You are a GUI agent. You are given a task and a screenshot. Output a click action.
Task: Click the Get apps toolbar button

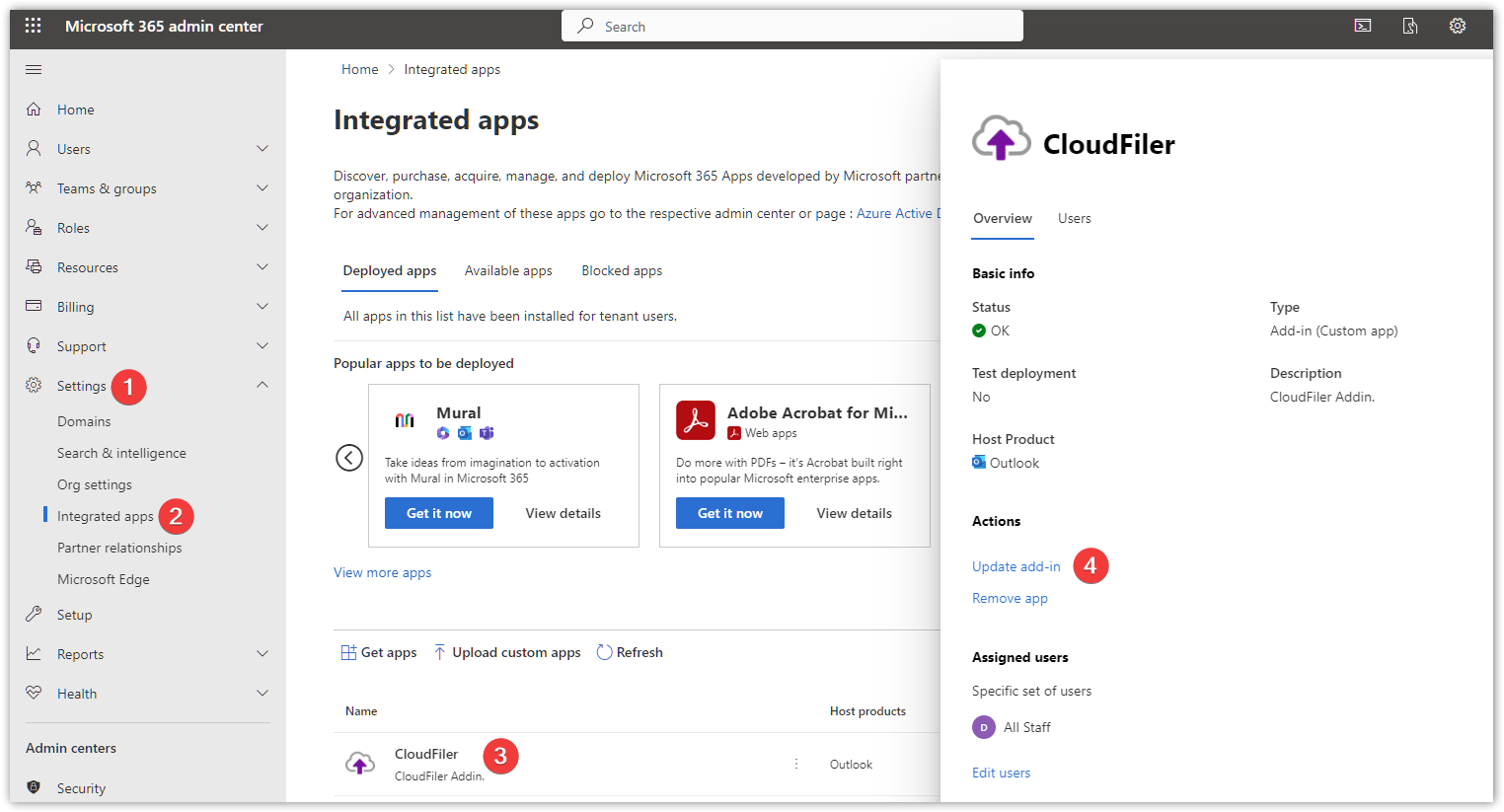click(x=379, y=652)
